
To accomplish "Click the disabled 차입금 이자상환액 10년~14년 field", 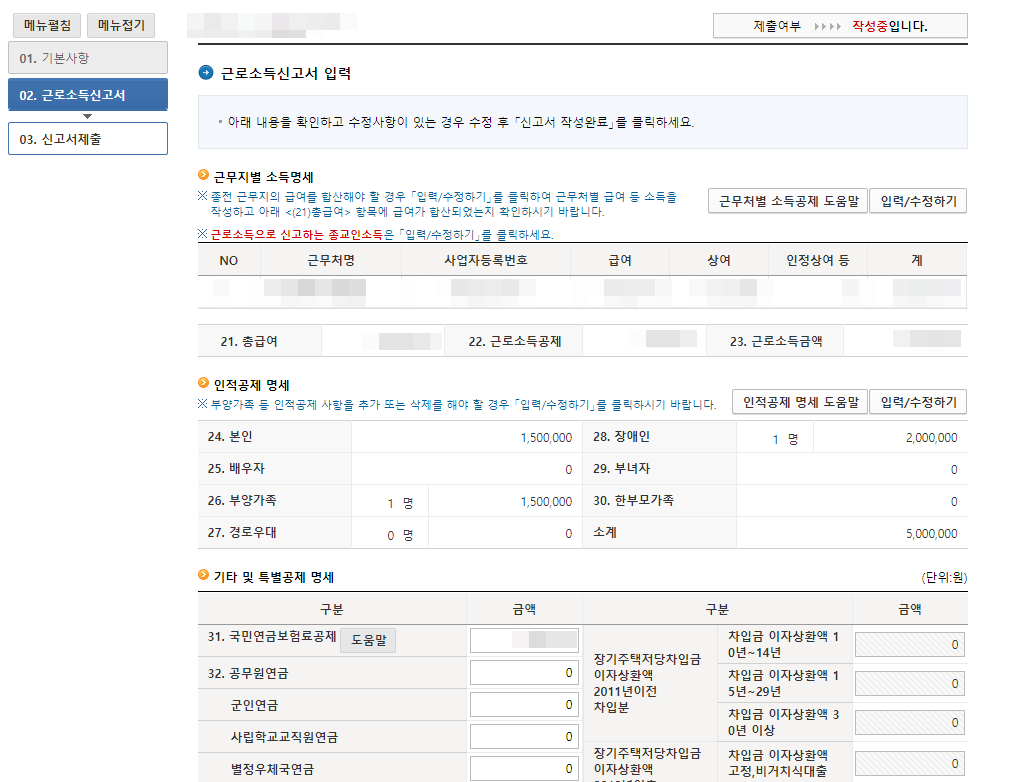I will click(910, 645).
